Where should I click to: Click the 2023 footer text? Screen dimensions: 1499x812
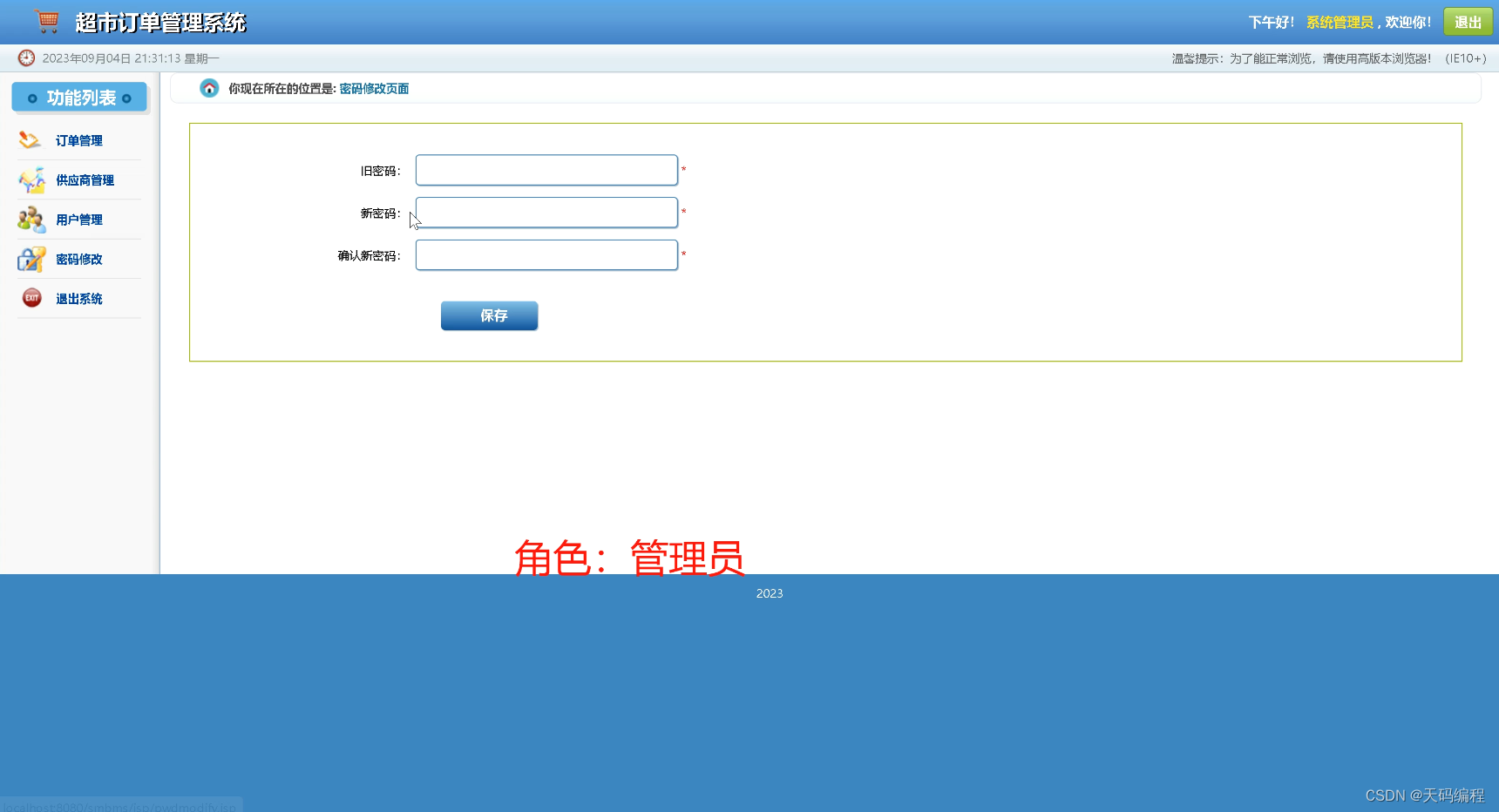[x=770, y=593]
